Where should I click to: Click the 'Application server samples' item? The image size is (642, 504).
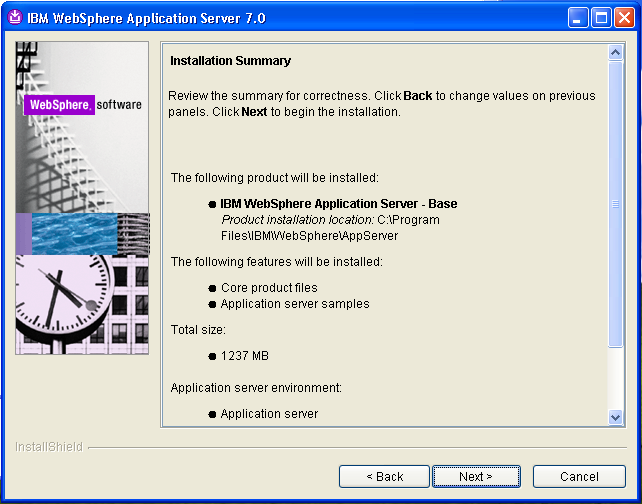(295, 304)
